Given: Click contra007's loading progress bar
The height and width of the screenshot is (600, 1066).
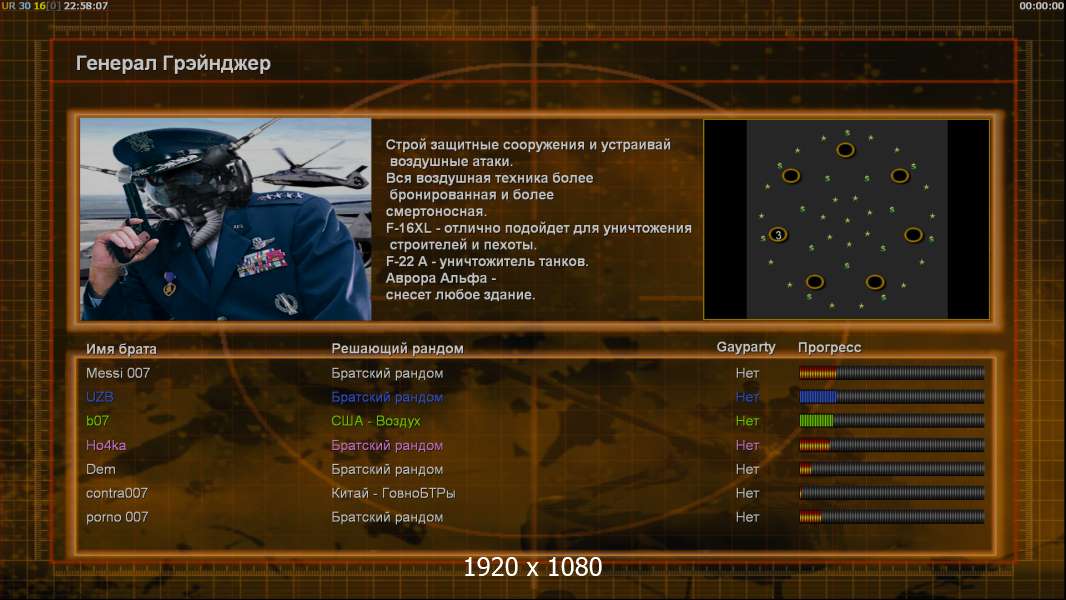Looking at the screenshot, I should (x=892, y=493).
